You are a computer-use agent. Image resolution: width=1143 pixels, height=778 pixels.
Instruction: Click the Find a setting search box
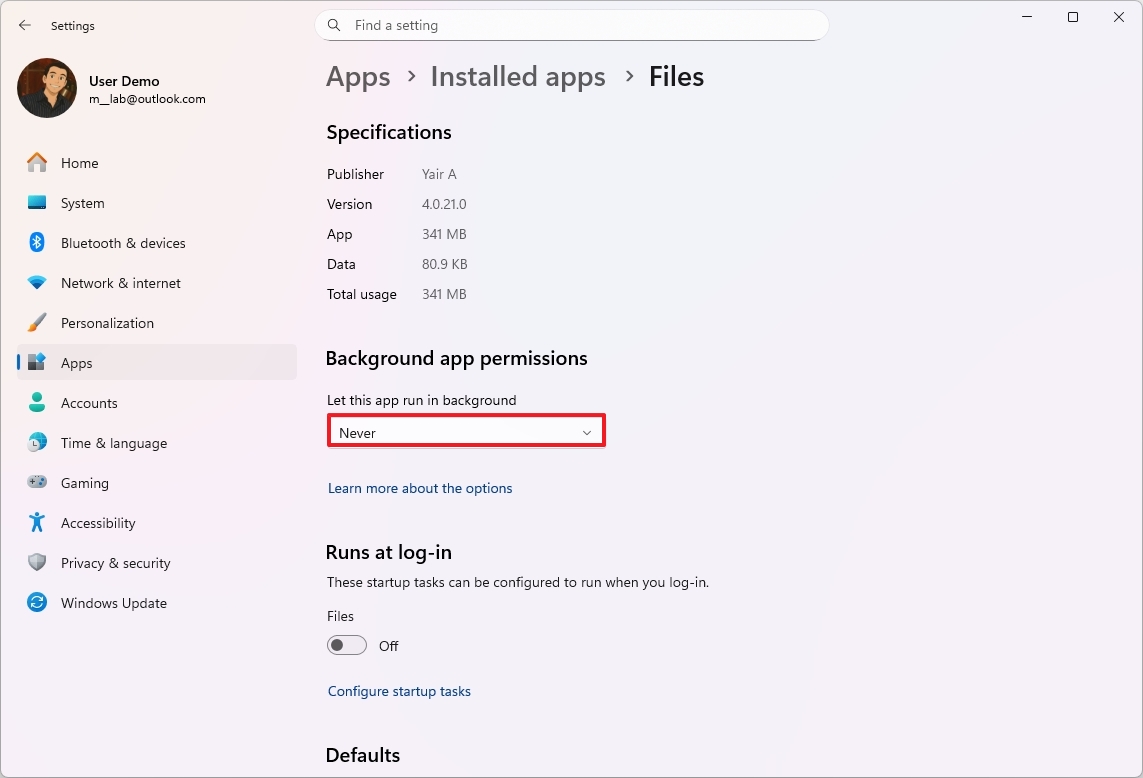tap(571, 25)
